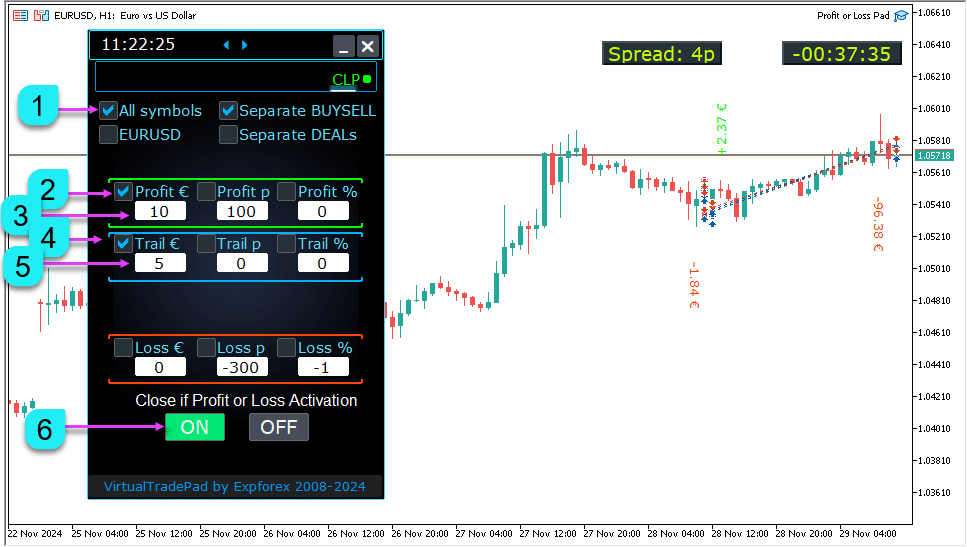Viewport: 967px width, 547px height.
Task: Enable the EURUSD checkbox
Action: click(109, 134)
